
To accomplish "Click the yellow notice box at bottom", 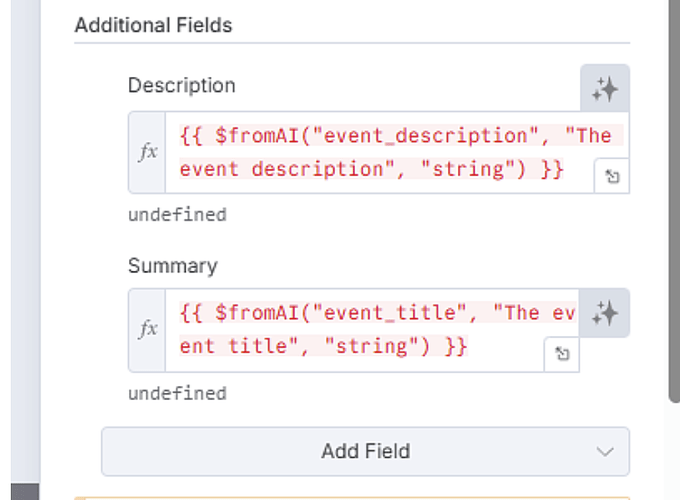I will tap(352, 496).
